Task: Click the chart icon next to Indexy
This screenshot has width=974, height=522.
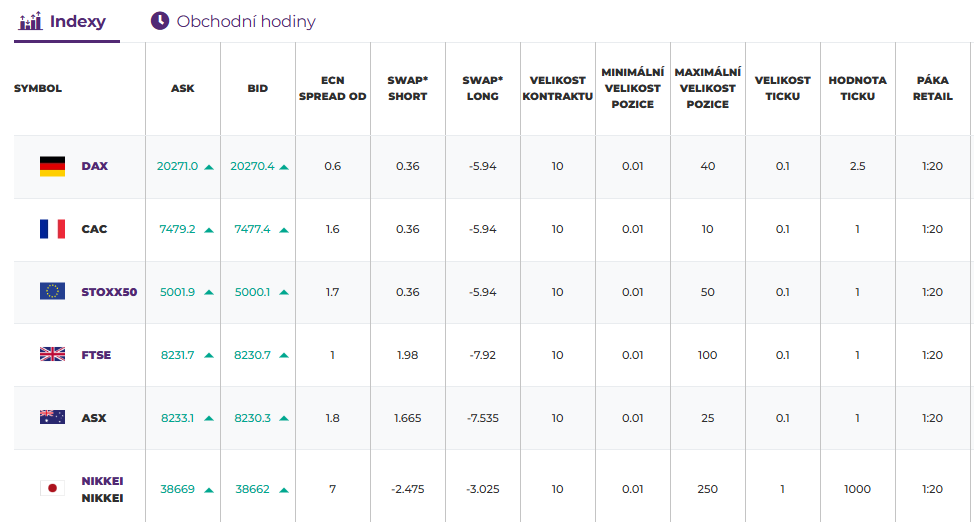Action: [31, 21]
